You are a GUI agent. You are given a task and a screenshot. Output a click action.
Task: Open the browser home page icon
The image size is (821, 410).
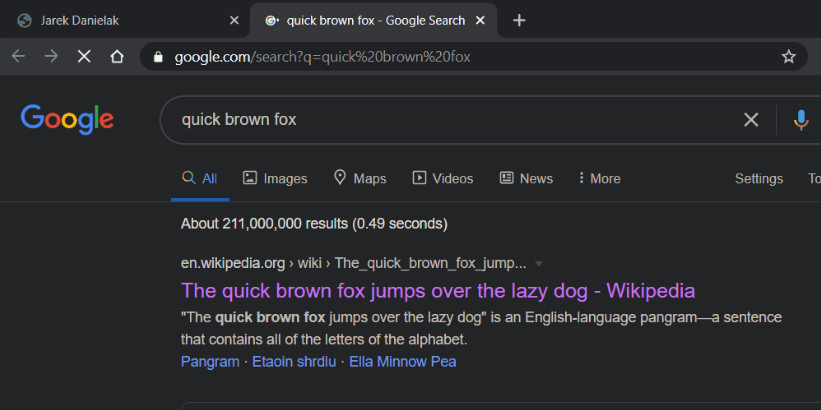(x=117, y=57)
